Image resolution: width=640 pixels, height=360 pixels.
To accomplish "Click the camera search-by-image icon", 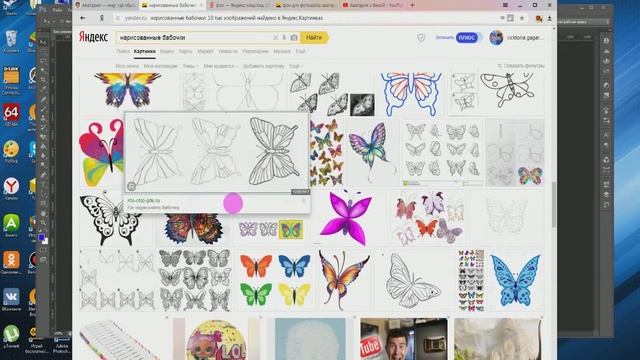I will [x=294, y=38].
